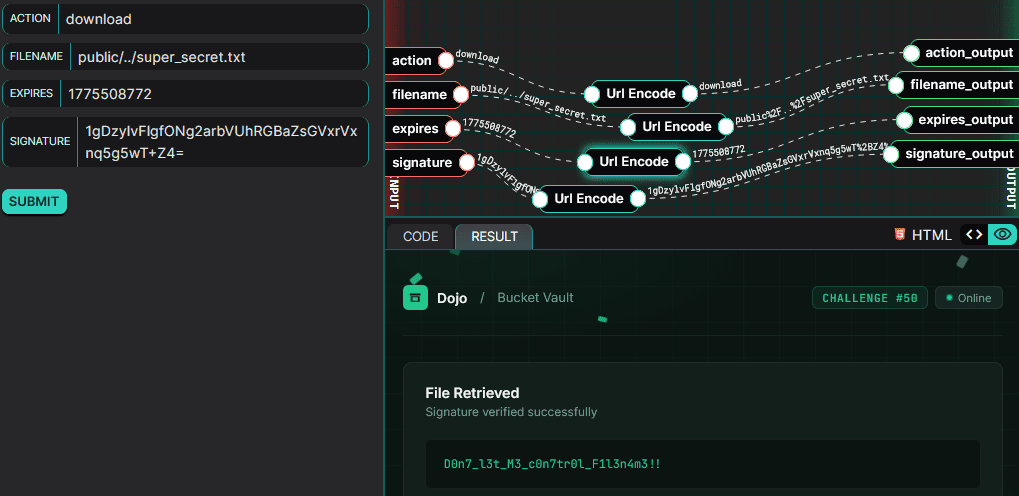Click the input port of the signature Url Encode node
The image size is (1019, 496).
coord(540,198)
